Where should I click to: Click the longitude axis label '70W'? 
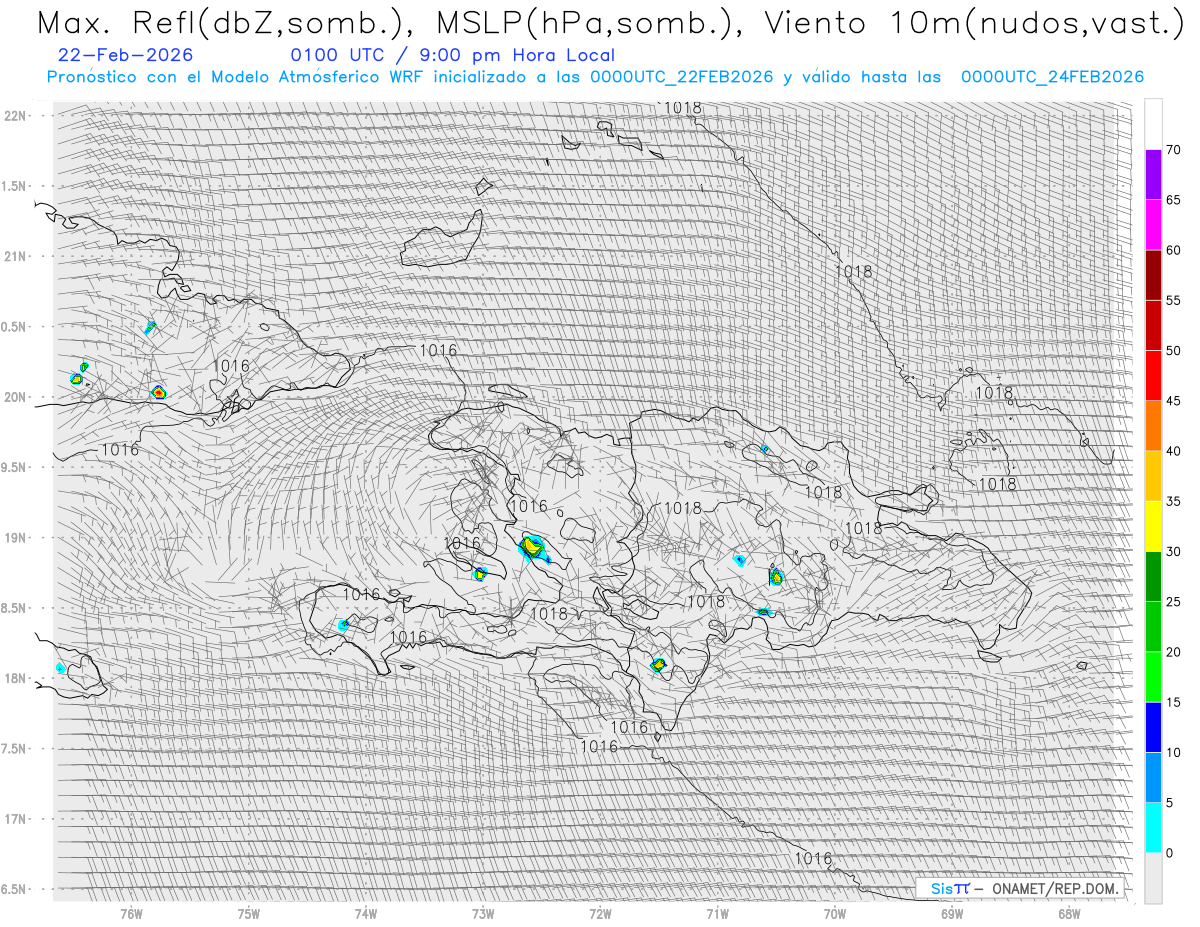(834, 915)
